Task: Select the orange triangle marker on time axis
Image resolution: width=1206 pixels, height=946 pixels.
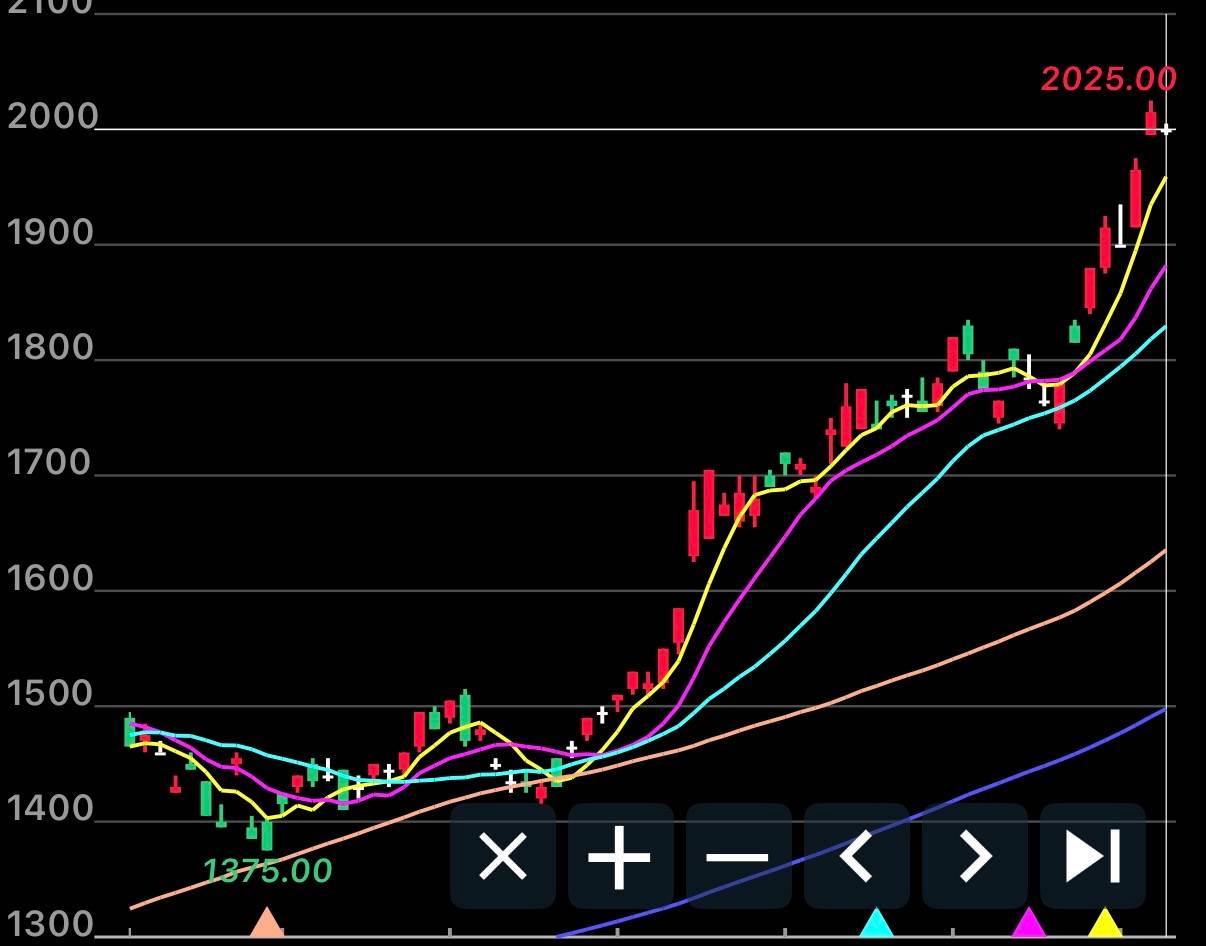Action: click(x=266, y=921)
